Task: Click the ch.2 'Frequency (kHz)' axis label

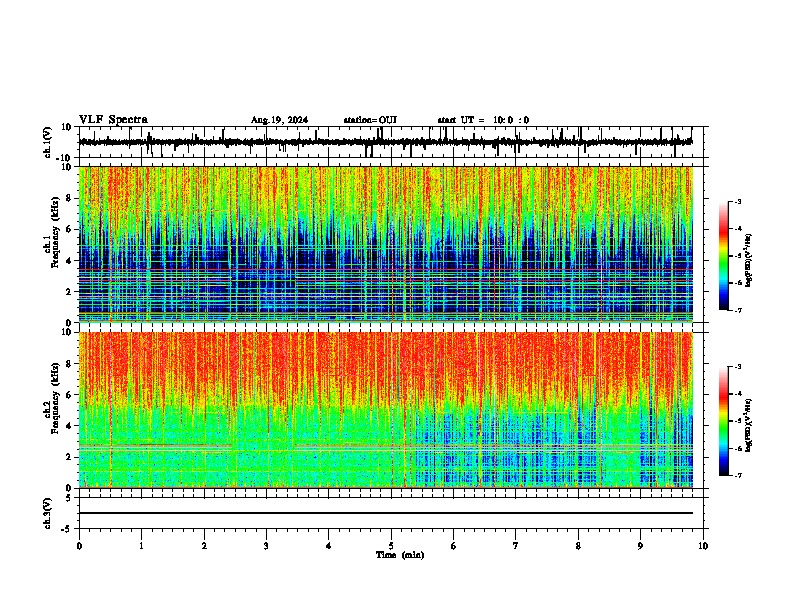Action: tap(56, 398)
